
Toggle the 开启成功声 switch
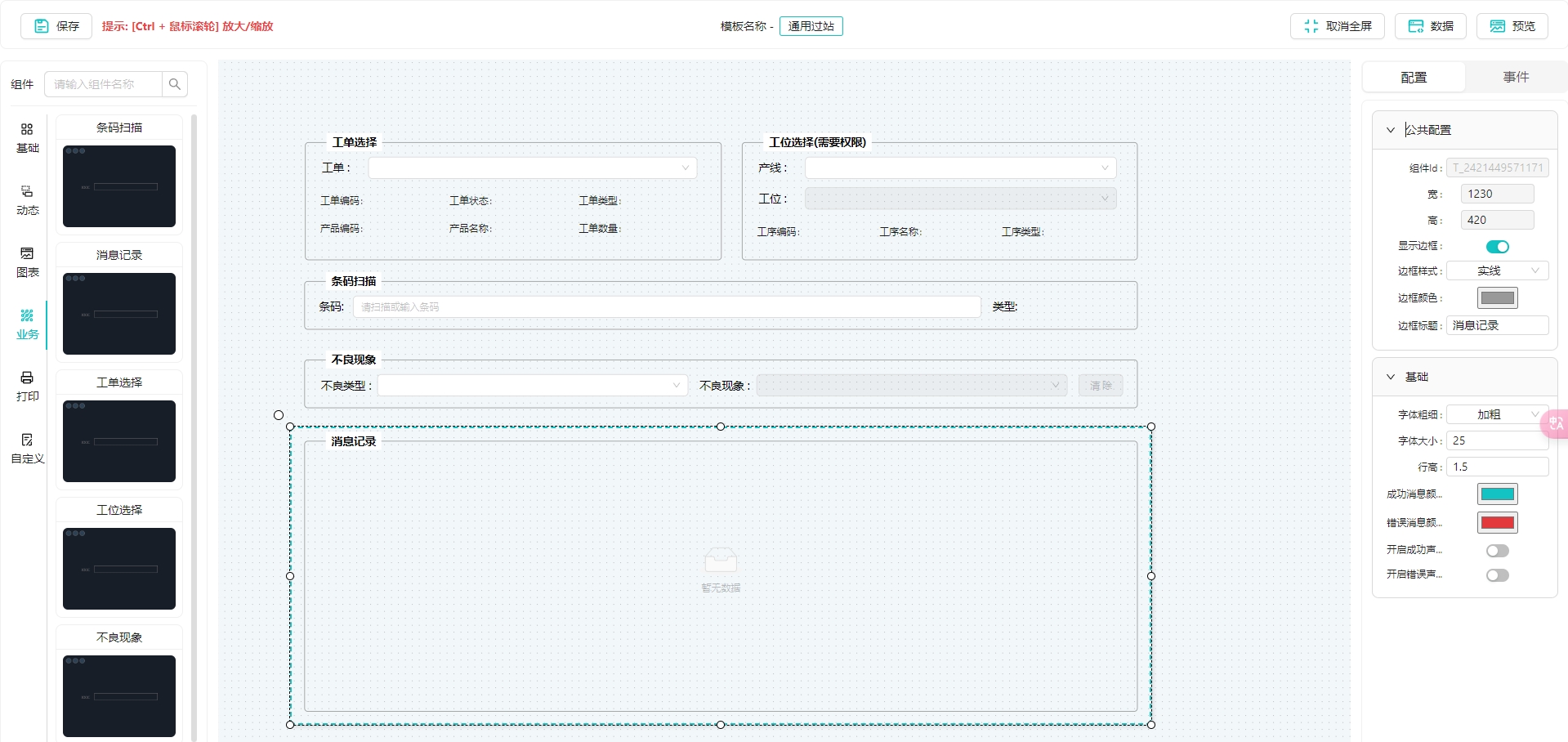point(1497,551)
